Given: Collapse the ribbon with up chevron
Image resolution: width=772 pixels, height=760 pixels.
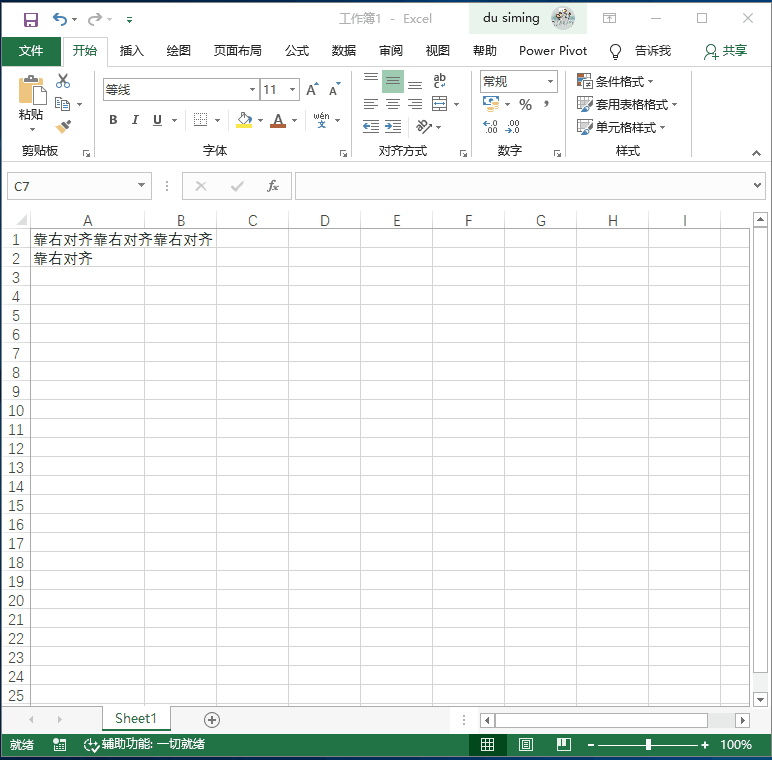Looking at the screenshot, I should coord(756,154).
